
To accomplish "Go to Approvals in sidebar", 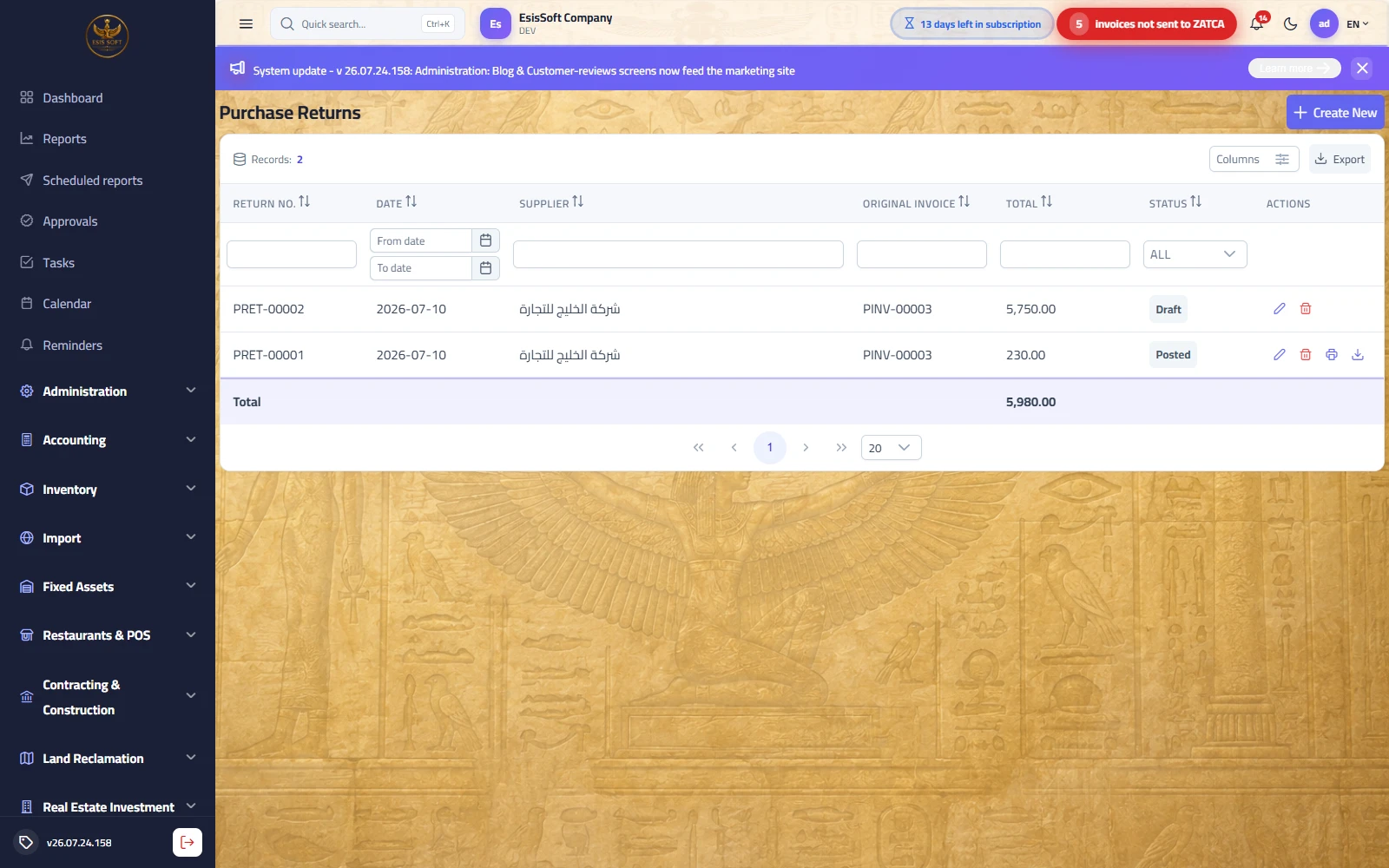I will click(69, 221).
